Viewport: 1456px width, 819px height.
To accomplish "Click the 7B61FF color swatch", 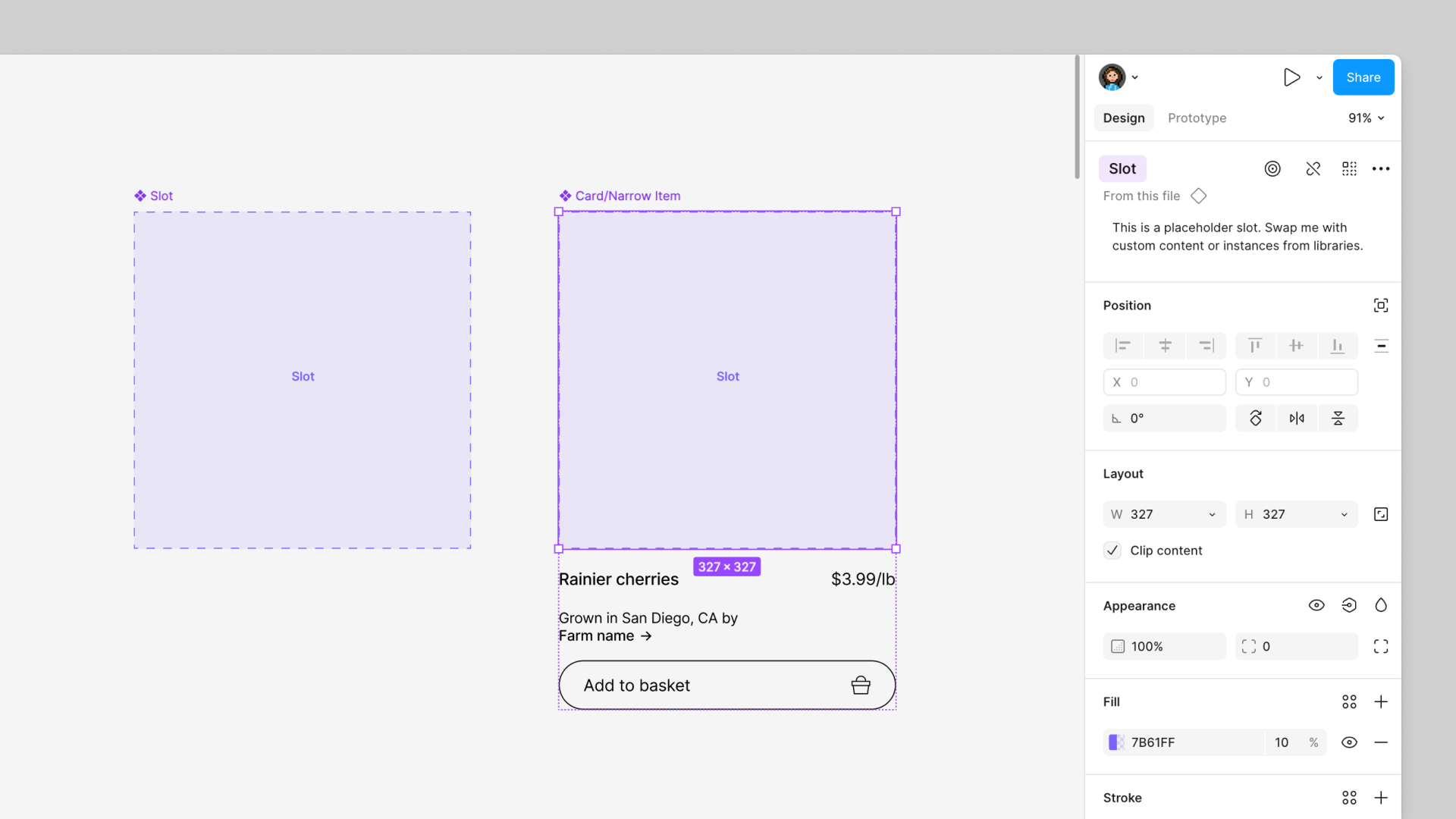I will point(1116,742).
